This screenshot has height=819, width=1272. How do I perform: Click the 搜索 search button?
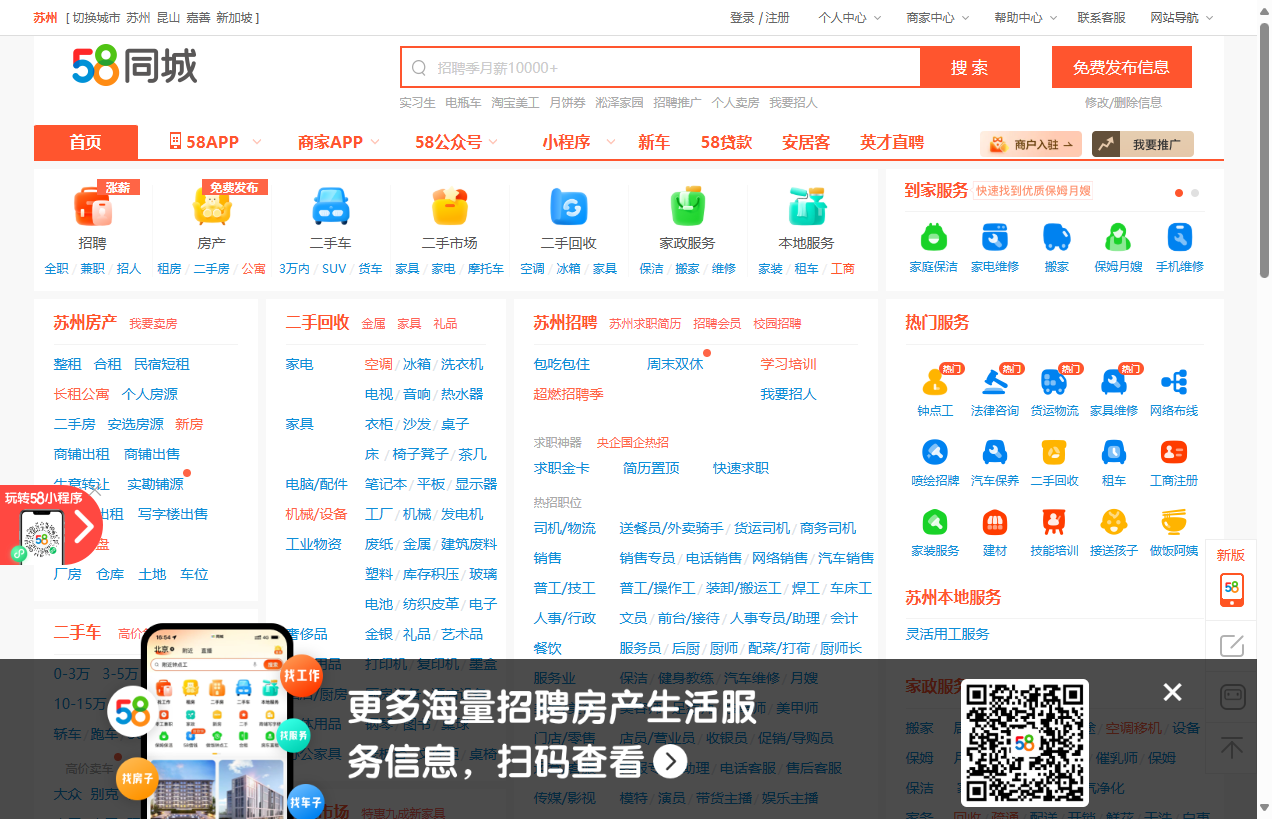click(968, 66)
